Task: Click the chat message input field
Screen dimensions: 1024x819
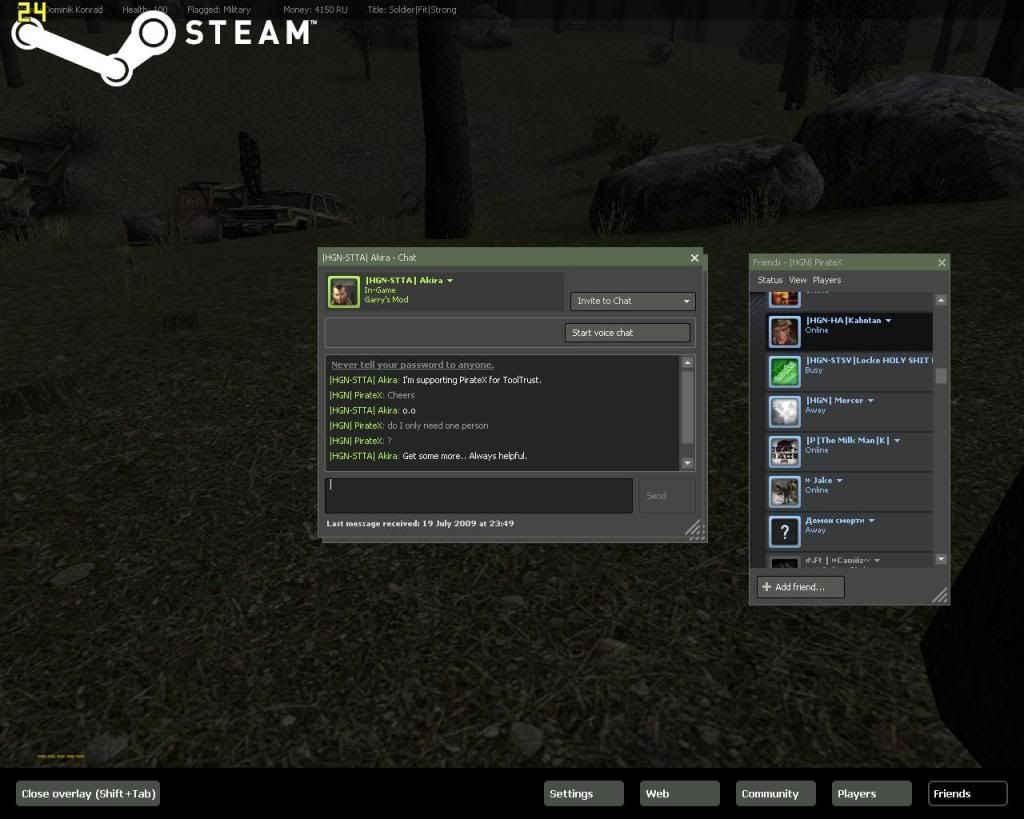Action: tap(479, 496)
